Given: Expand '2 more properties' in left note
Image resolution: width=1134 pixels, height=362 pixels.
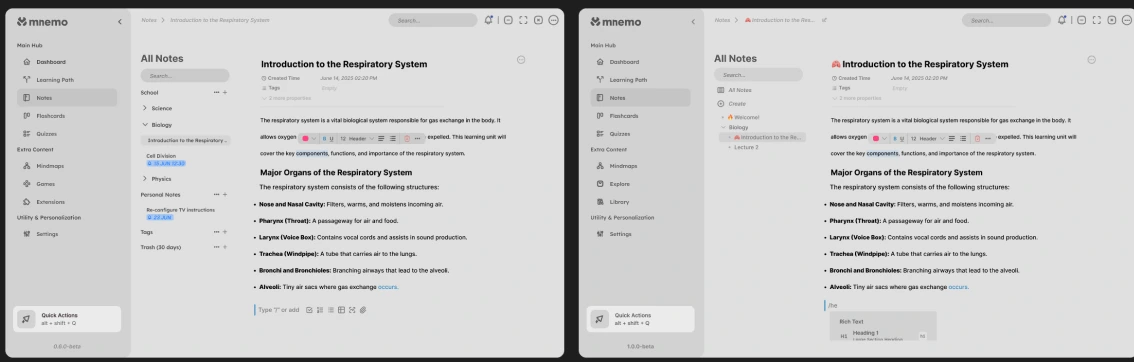Looking at the screenshot, I should [286, 98].
